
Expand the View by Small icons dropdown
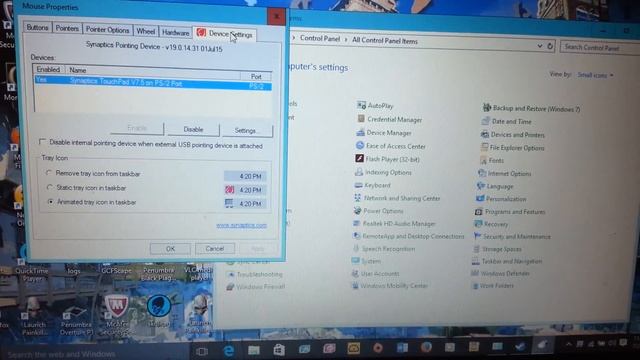(595, 75)
